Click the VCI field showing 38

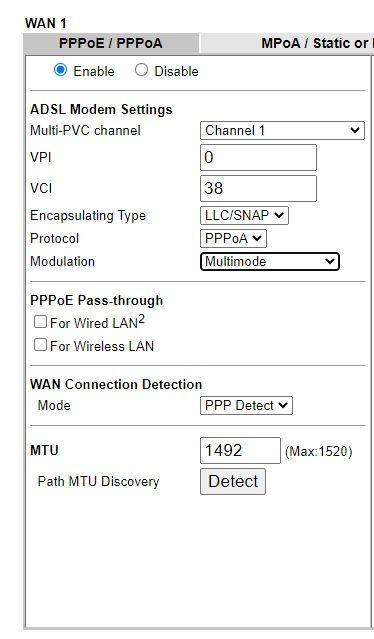pyautogui.click(x=258, y=188)
